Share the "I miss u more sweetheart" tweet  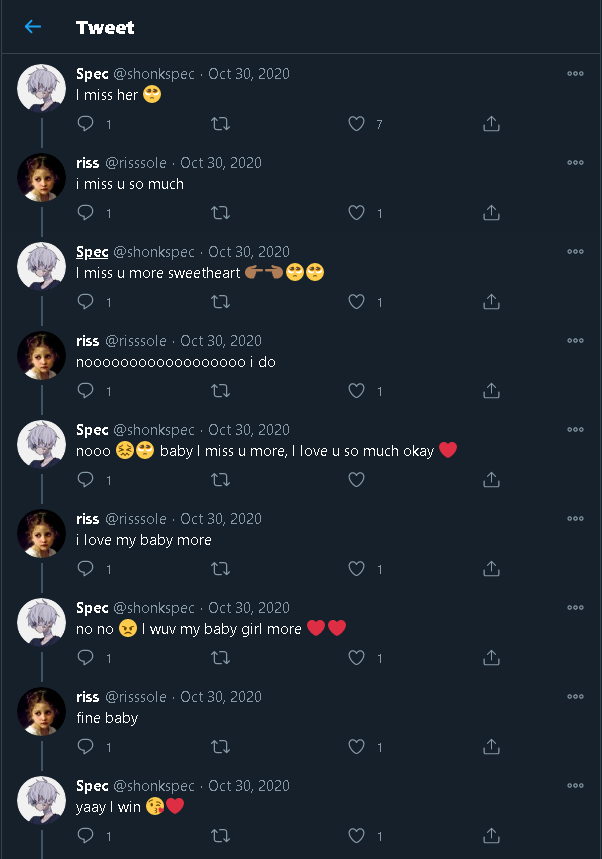click(x=491, y=302)
